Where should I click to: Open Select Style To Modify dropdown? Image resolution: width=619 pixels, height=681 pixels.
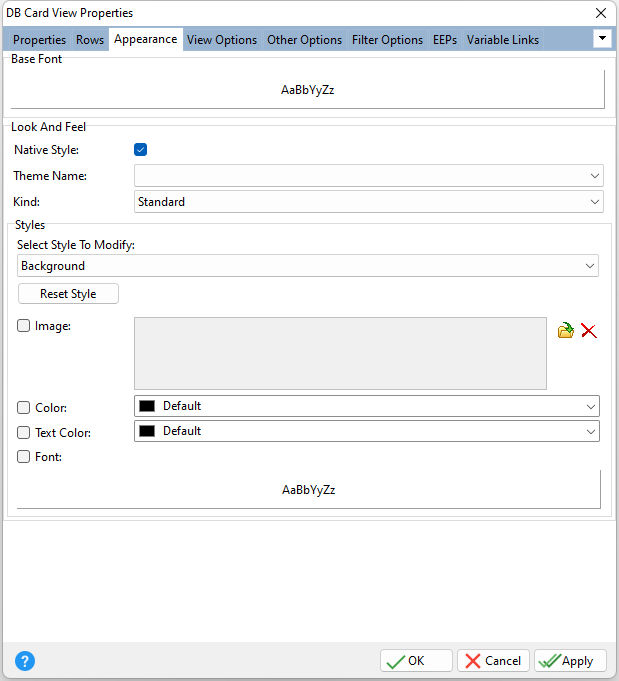point(308,266)
